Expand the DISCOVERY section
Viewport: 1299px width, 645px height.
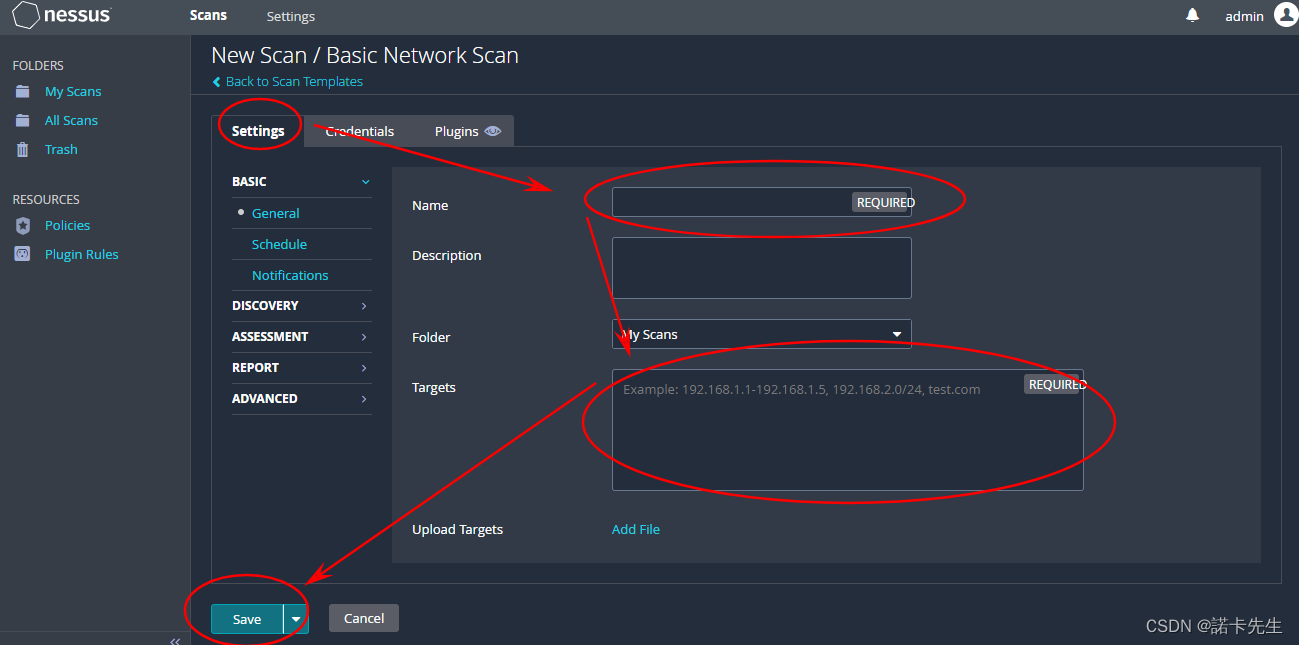(x=301, y=305)
